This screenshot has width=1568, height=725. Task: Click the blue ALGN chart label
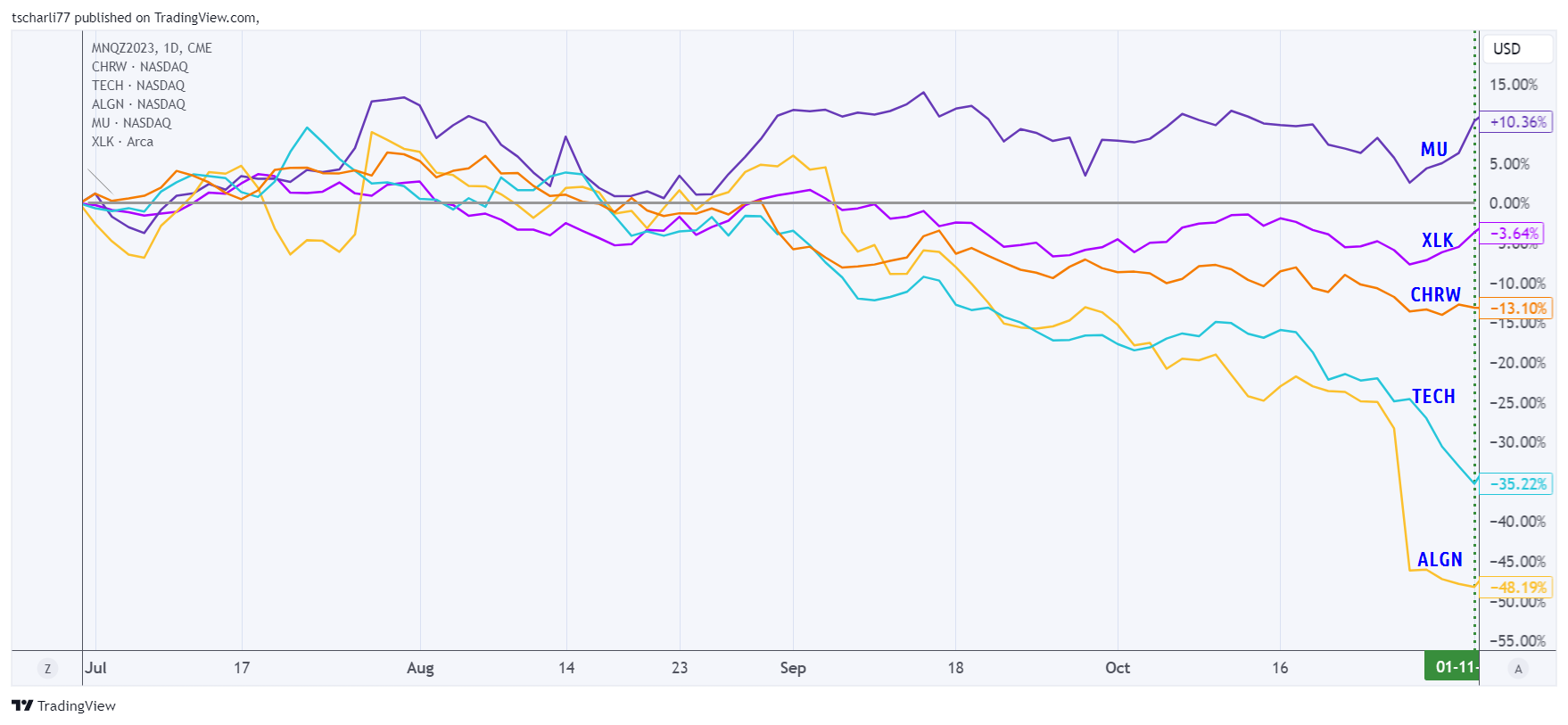(1440, 559)
